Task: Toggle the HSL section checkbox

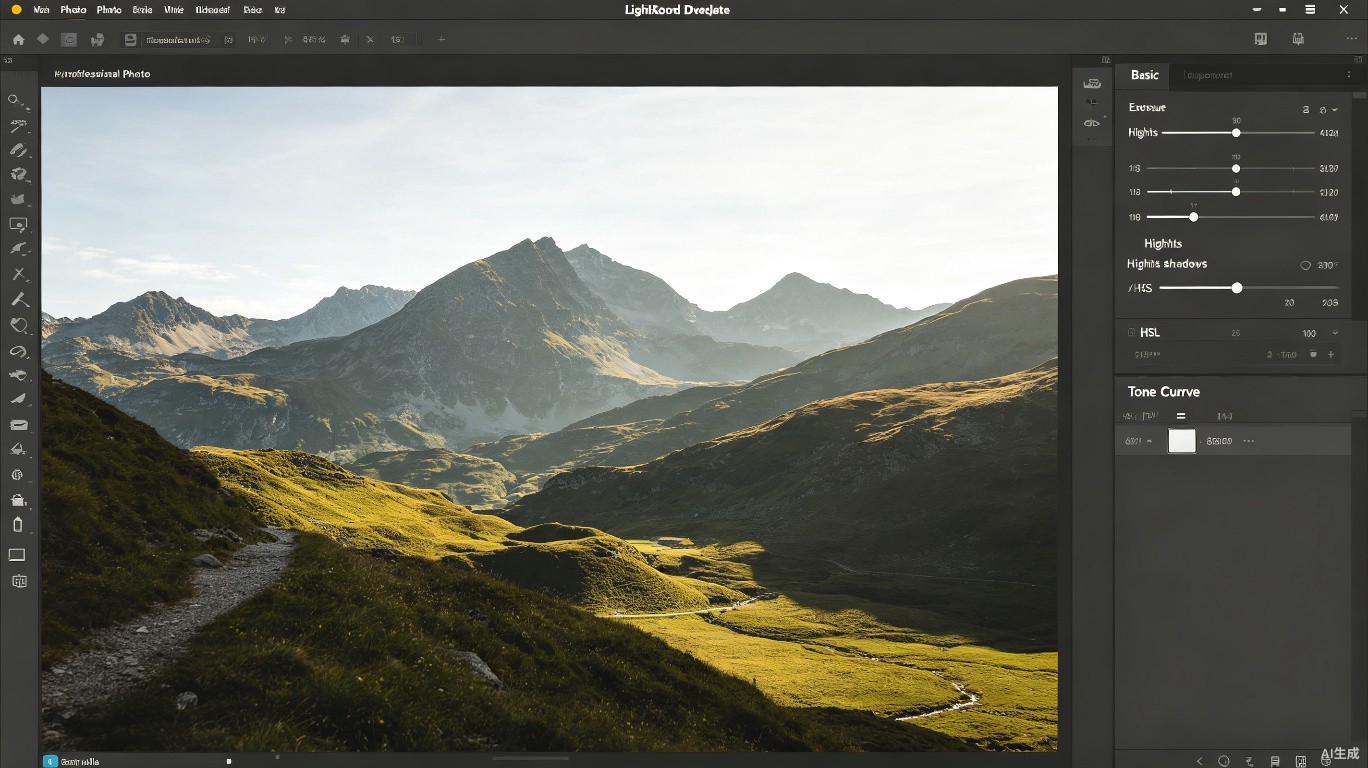Action: click(x=1131, y=332)
